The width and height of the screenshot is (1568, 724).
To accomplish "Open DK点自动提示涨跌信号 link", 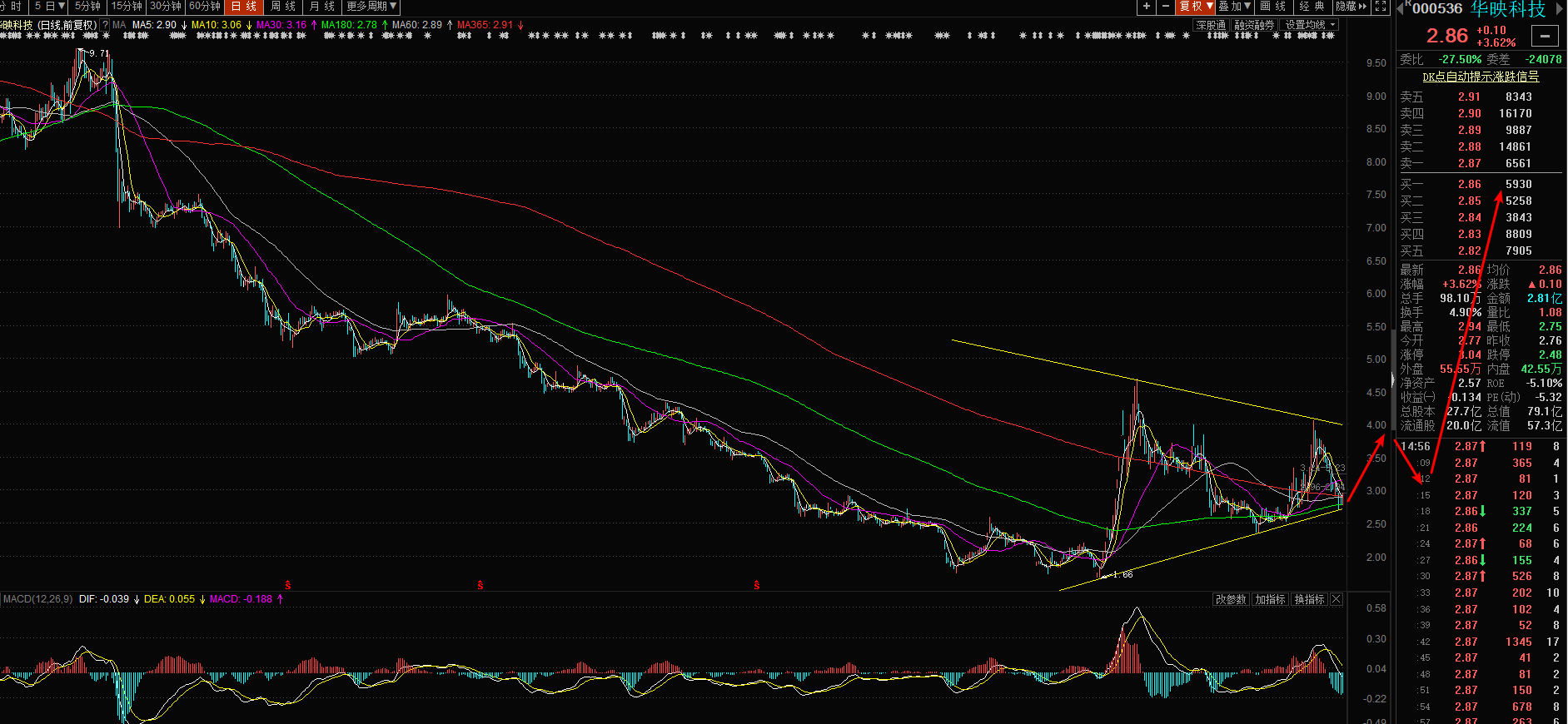I will (x=1481, y=77).
